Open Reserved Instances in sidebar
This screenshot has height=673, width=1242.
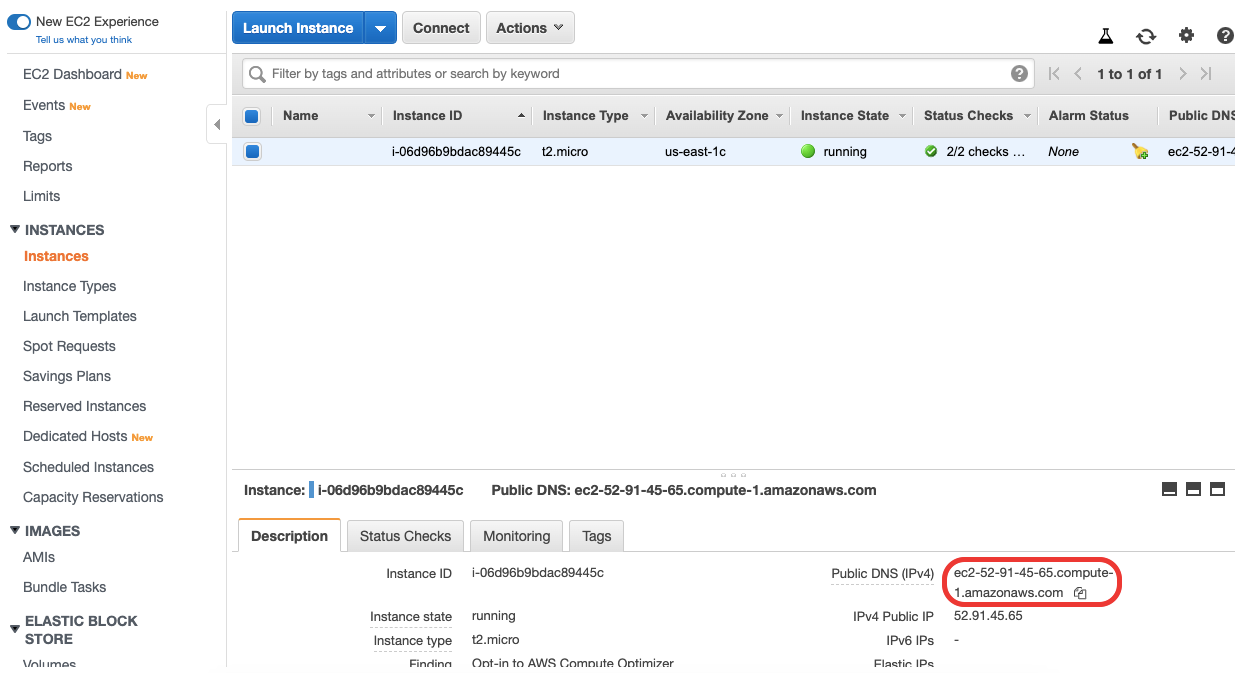[x=85, y=406]
